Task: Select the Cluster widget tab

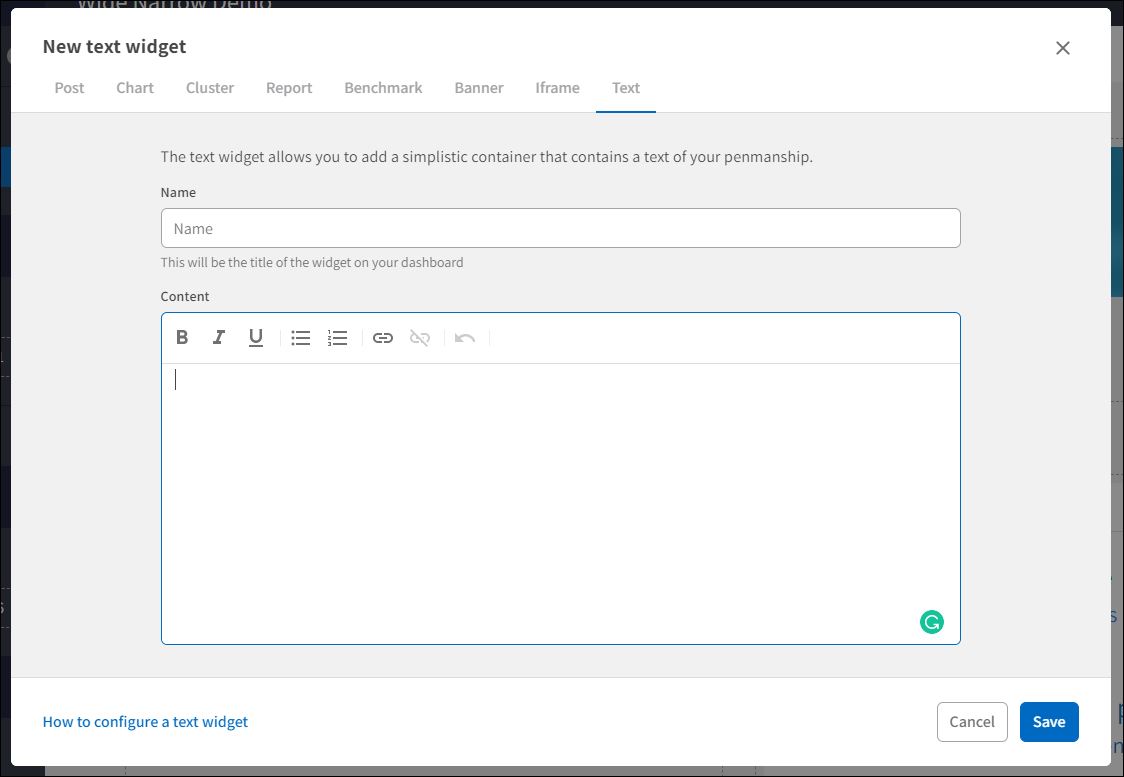Action: pyautogui.click(x=209, y=88)
